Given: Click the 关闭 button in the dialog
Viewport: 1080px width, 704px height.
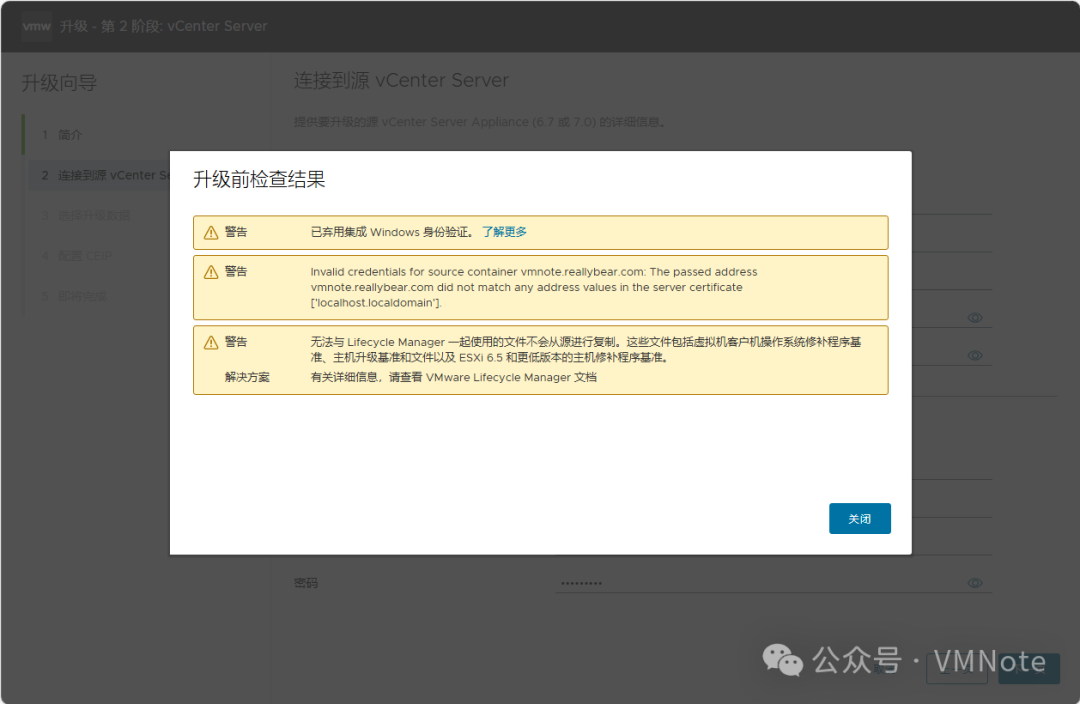Looking at the screenshot, I should (x=860, y=519).
